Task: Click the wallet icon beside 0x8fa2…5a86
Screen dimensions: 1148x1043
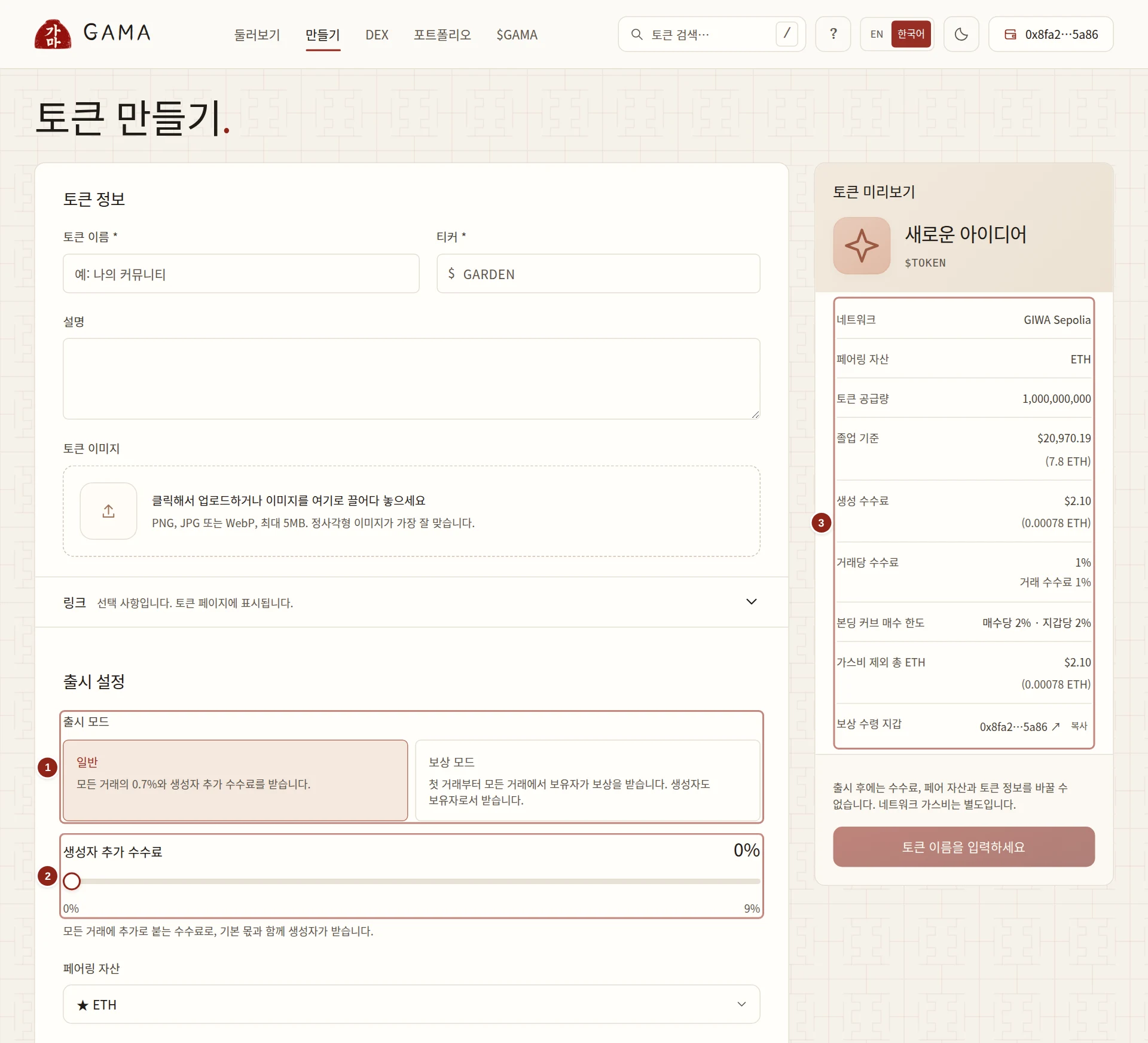Action: 1010,35
